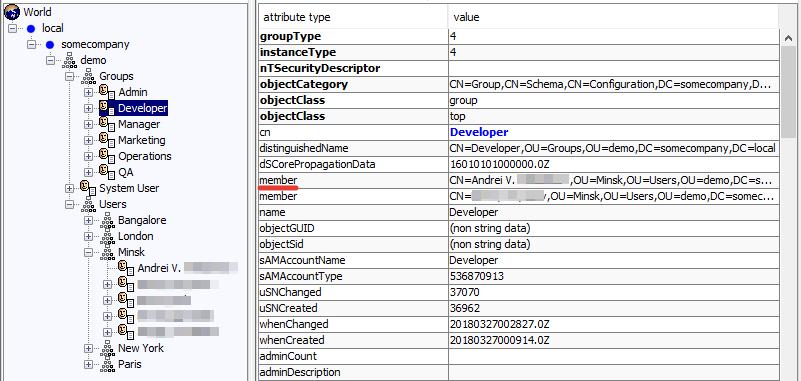The image size is (801, 381).
Task: Click the adminCount empty value cell
Action: click(x=614, y=356)
